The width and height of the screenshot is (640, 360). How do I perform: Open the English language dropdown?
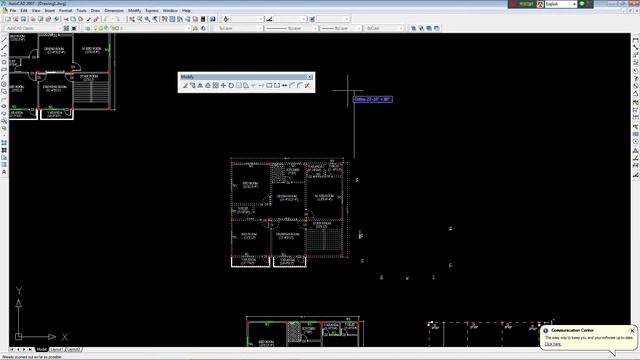574,4
